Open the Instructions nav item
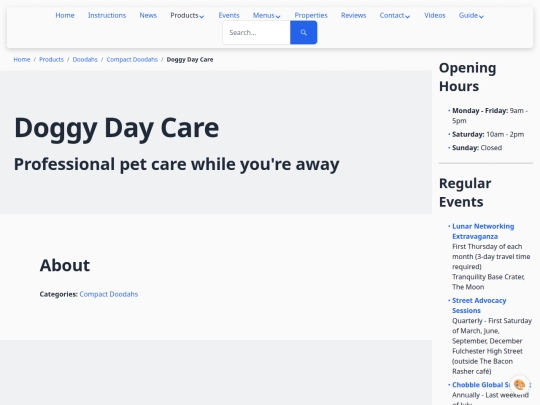The width and height of the screenshot is (540, 405). tap(107, 15)
